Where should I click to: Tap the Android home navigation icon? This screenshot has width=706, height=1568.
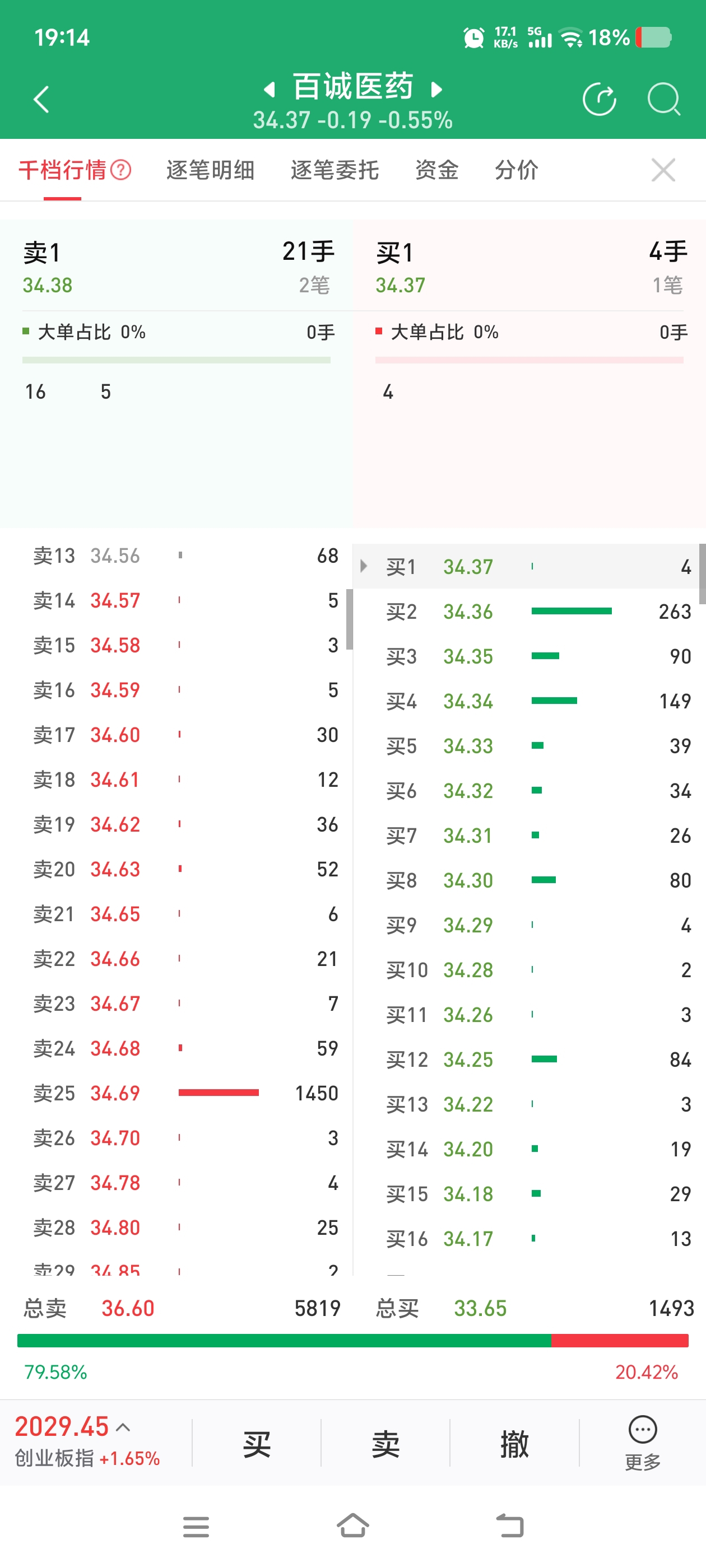[x=352, y=1526]
